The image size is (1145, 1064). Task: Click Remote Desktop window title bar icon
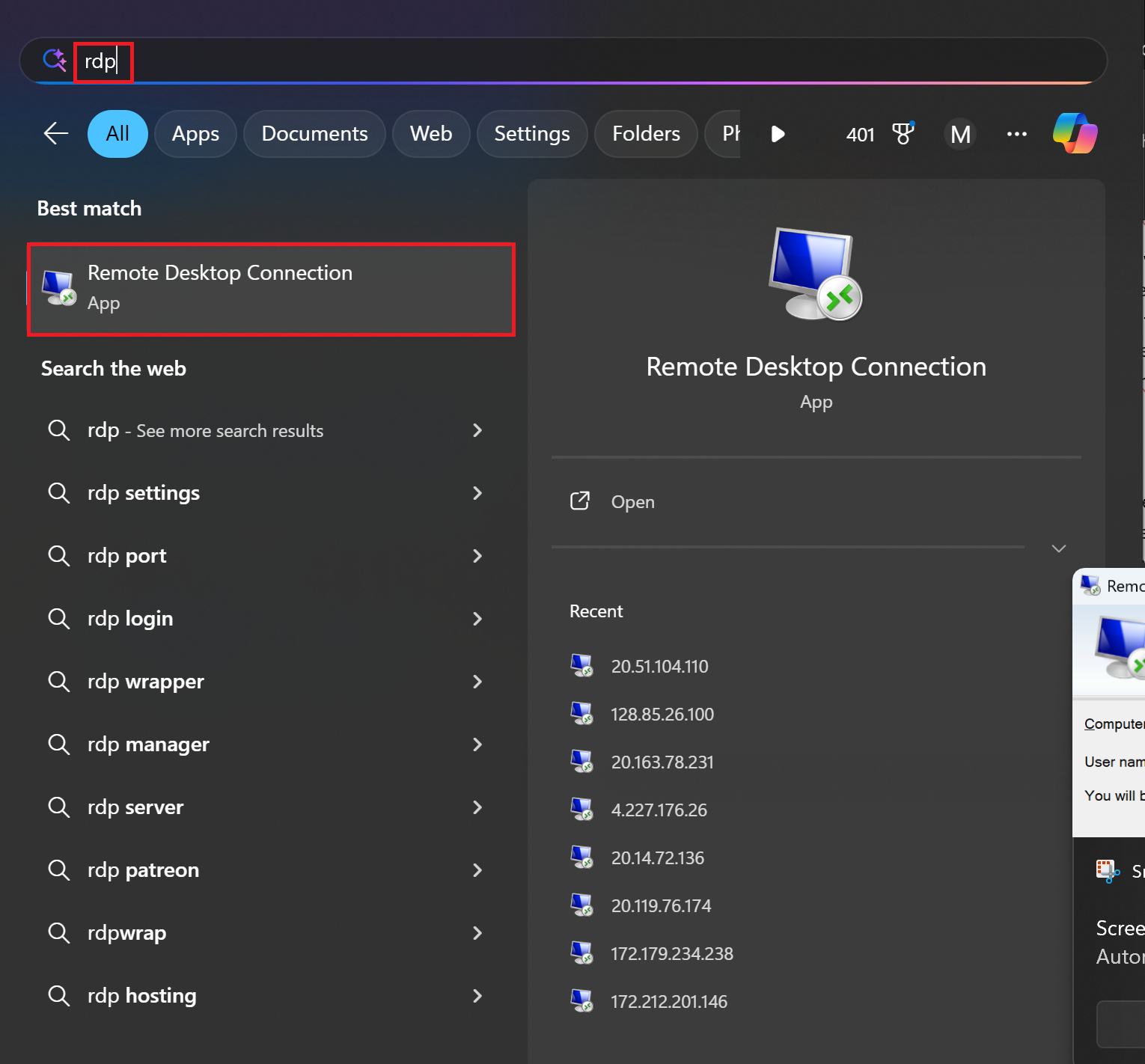tap(1090, 586)
